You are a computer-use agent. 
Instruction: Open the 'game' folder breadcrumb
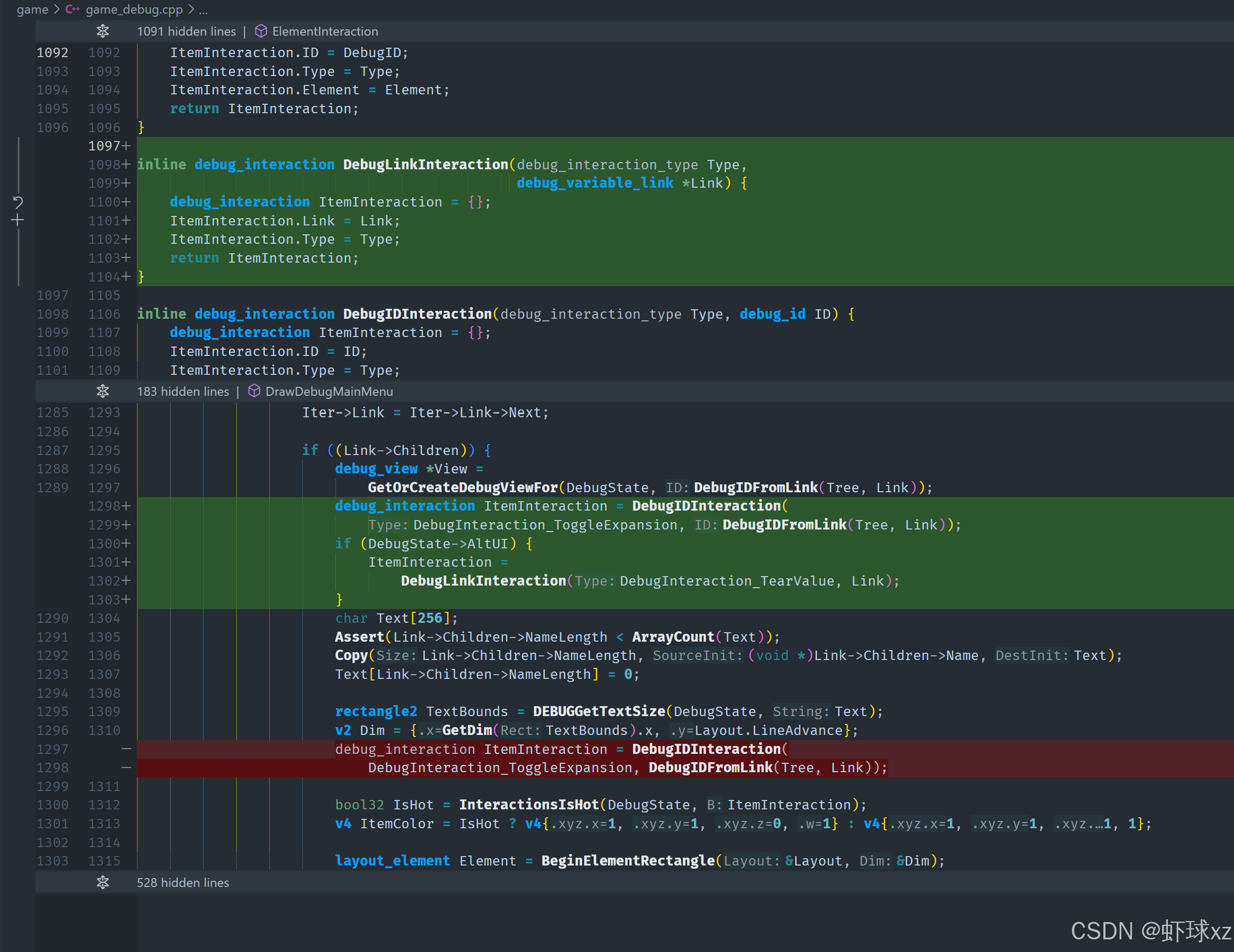point(32,9)
